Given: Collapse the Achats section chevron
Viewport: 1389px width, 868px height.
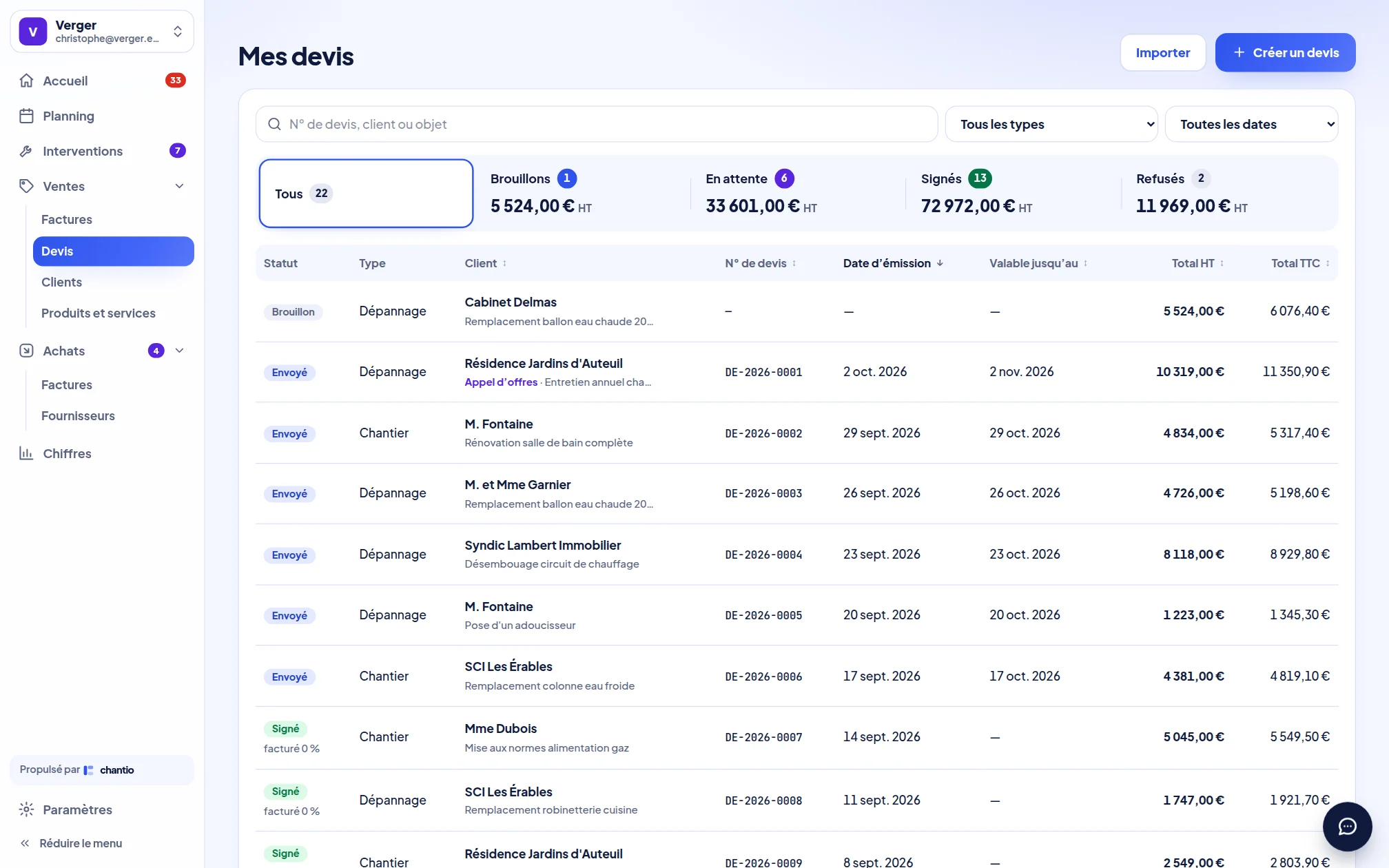Looking at the screenshot, I should pos(179,351).
